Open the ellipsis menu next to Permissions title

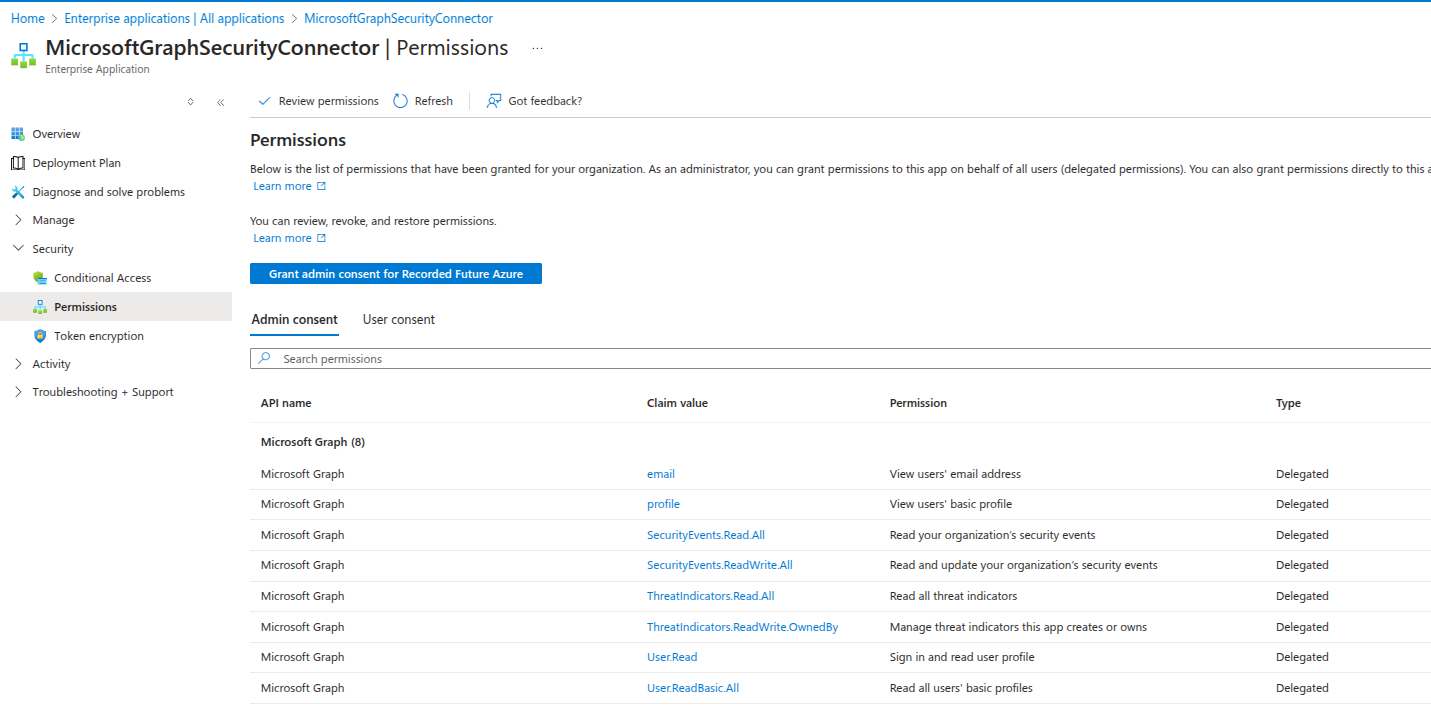point(537,48)
